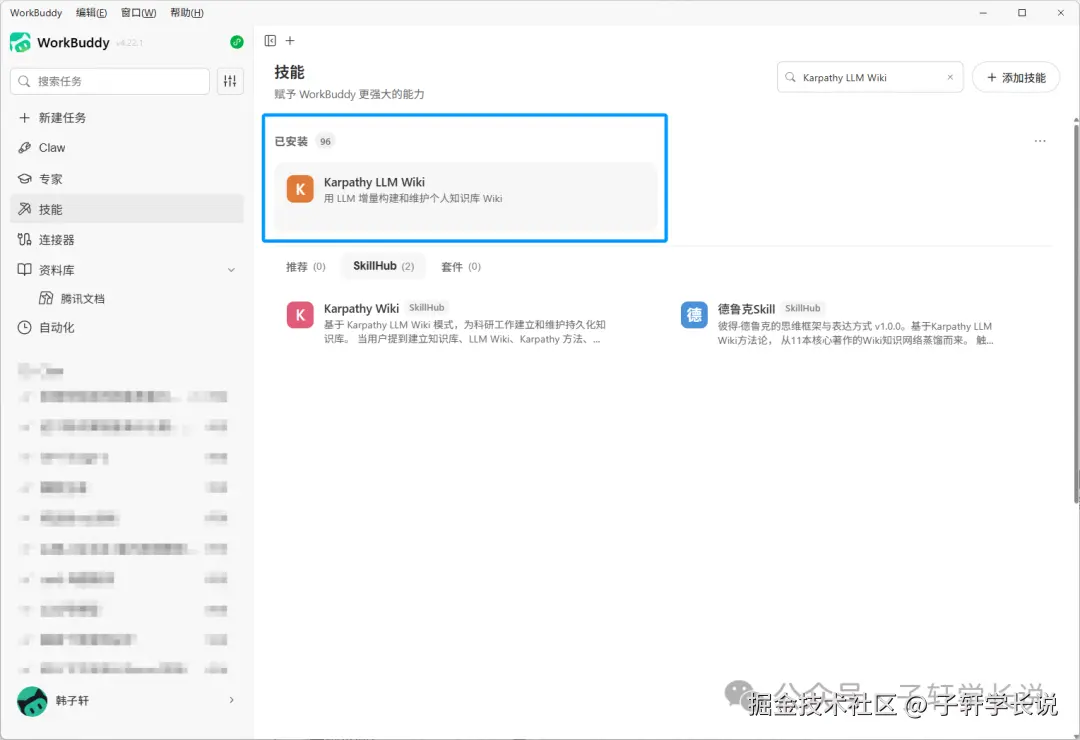Click the 基于 Karpathy LLM Wiki 模式 description

(465, 331)
